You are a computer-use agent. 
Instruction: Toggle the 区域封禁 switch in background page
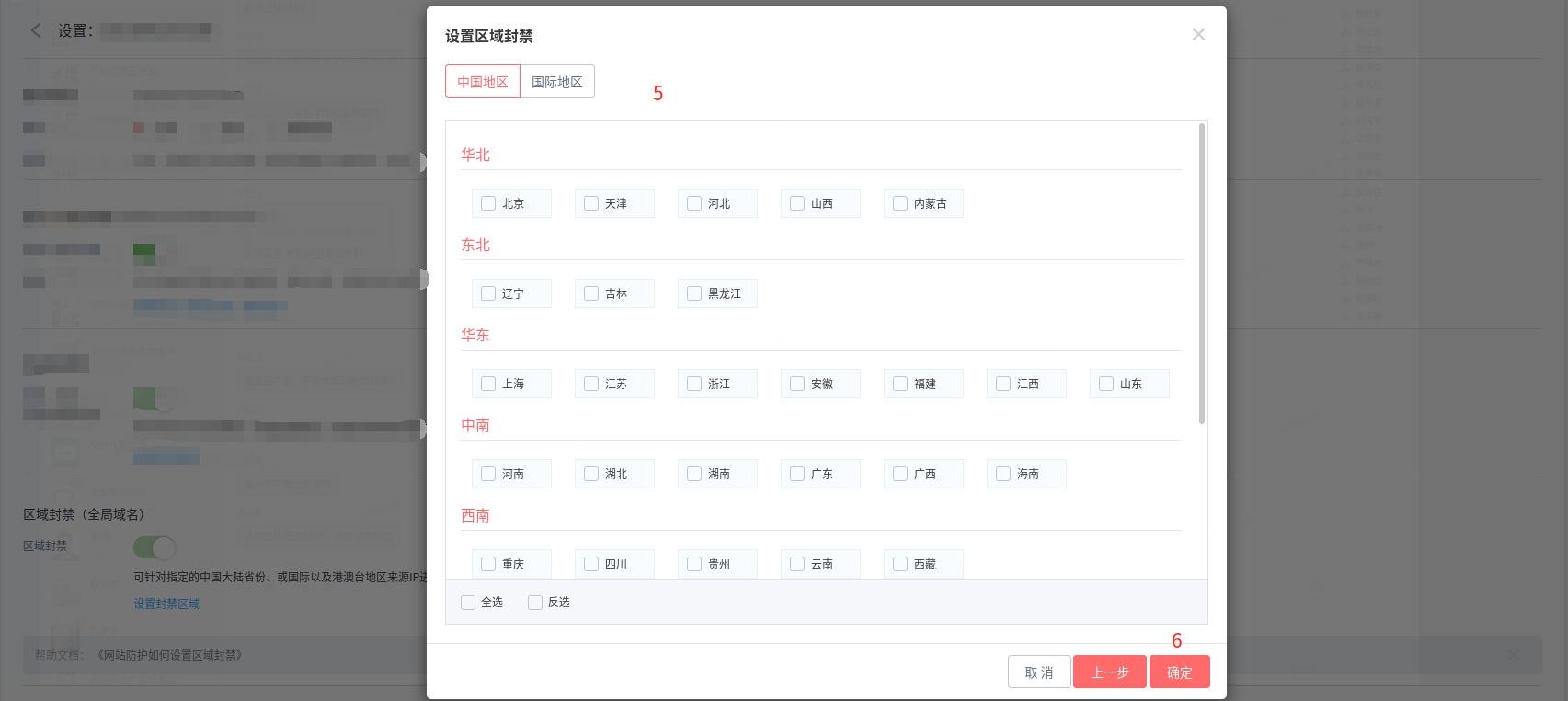(155, 548)
